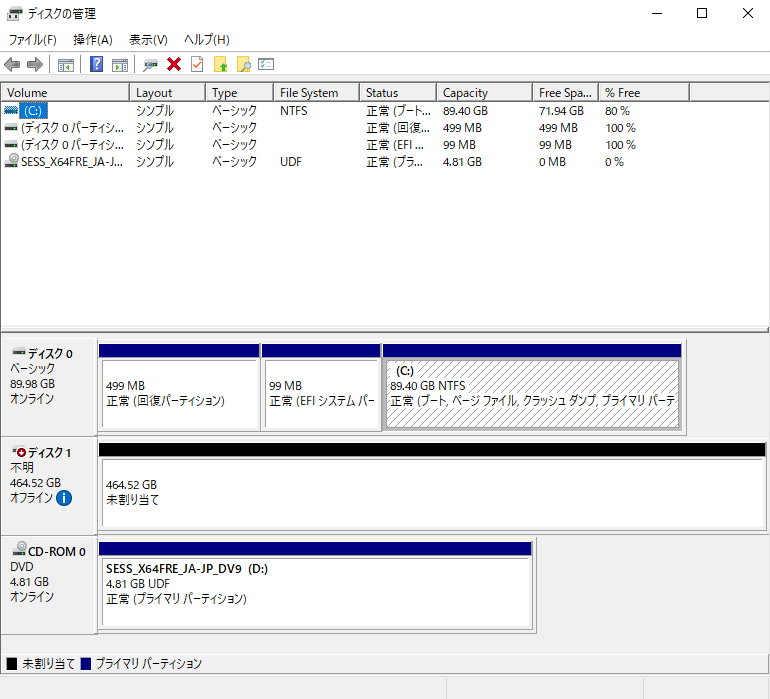
Task: Click the UDF file system cell
Action: click(x=291, y=162)
